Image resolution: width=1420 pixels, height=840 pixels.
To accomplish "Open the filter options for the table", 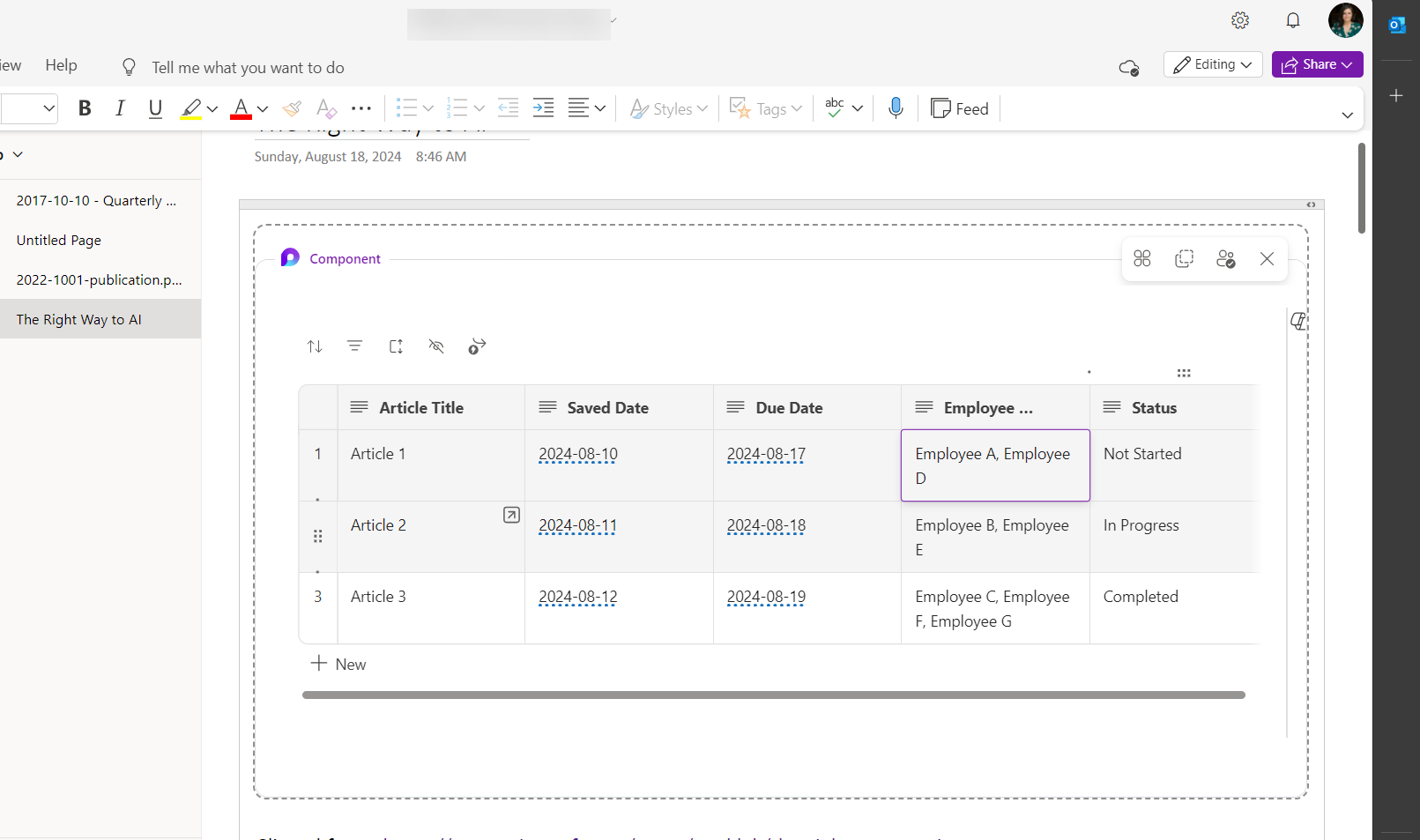I will click(x=355, y=346).
